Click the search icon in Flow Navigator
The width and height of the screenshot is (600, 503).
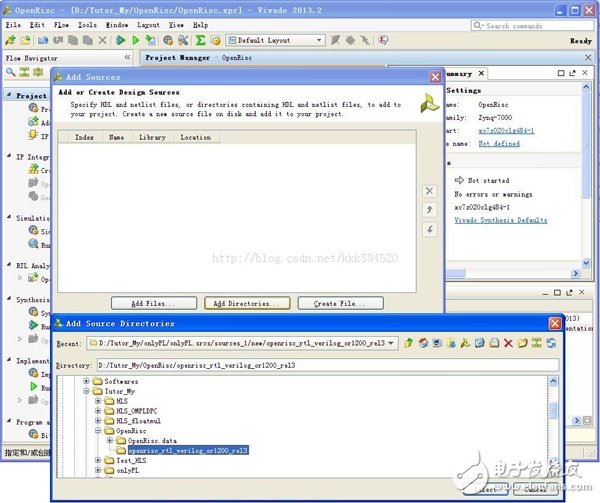tap(10, 73)
